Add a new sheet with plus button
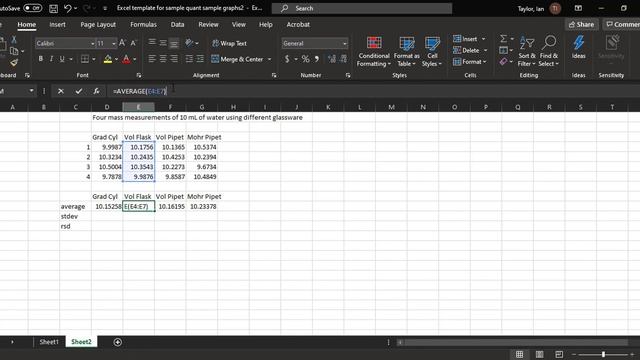Image resolution: width=640 pixels, height=360 pixels. coord(118,342)
